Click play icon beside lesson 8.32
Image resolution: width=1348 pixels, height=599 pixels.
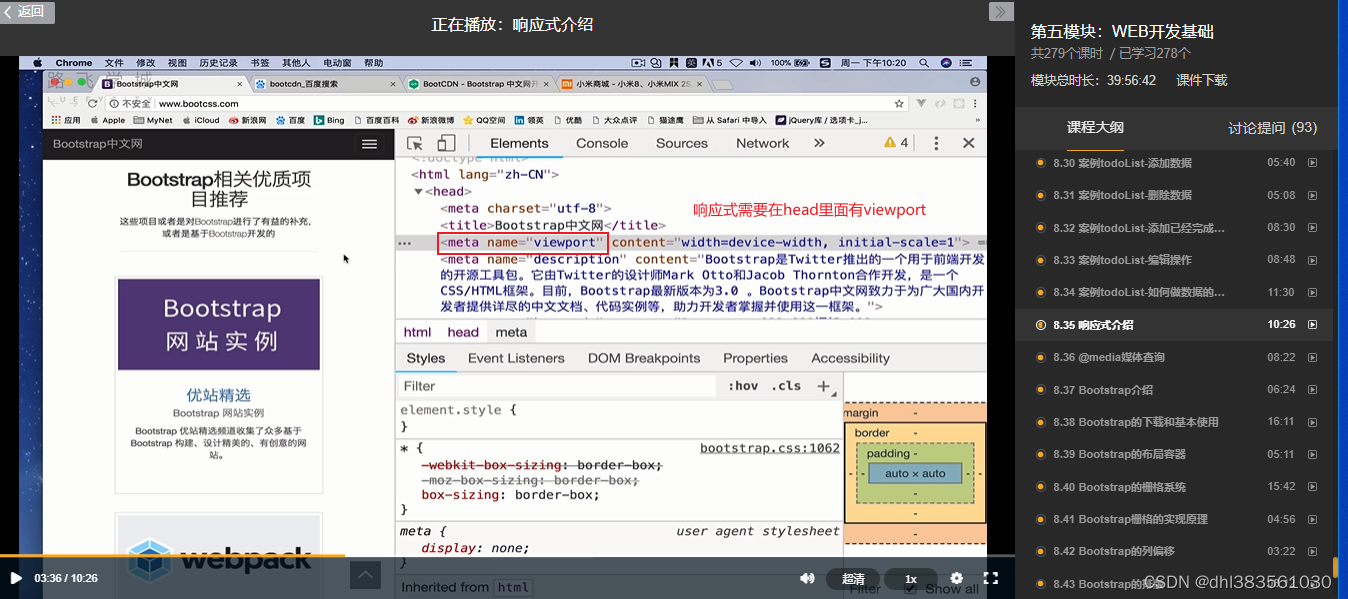(x=1313, y=228)
